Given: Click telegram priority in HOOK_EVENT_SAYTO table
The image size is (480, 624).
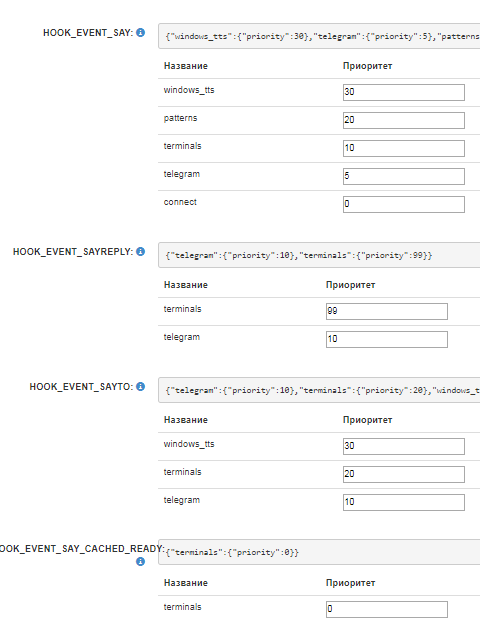Looking at the screenshot, I should pos(404,502).
